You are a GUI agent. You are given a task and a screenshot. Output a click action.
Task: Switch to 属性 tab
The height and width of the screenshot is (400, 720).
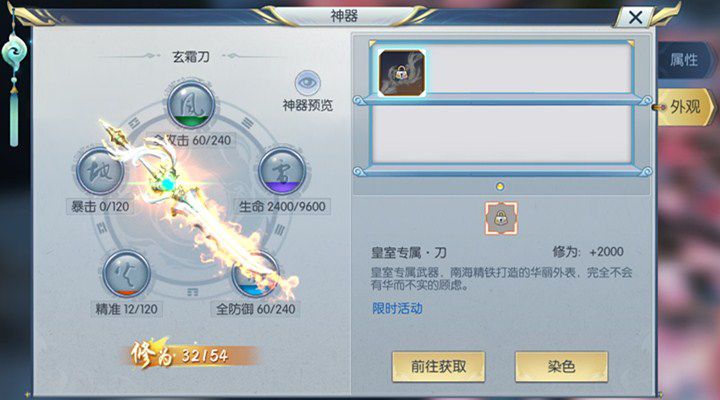(684, 60)
